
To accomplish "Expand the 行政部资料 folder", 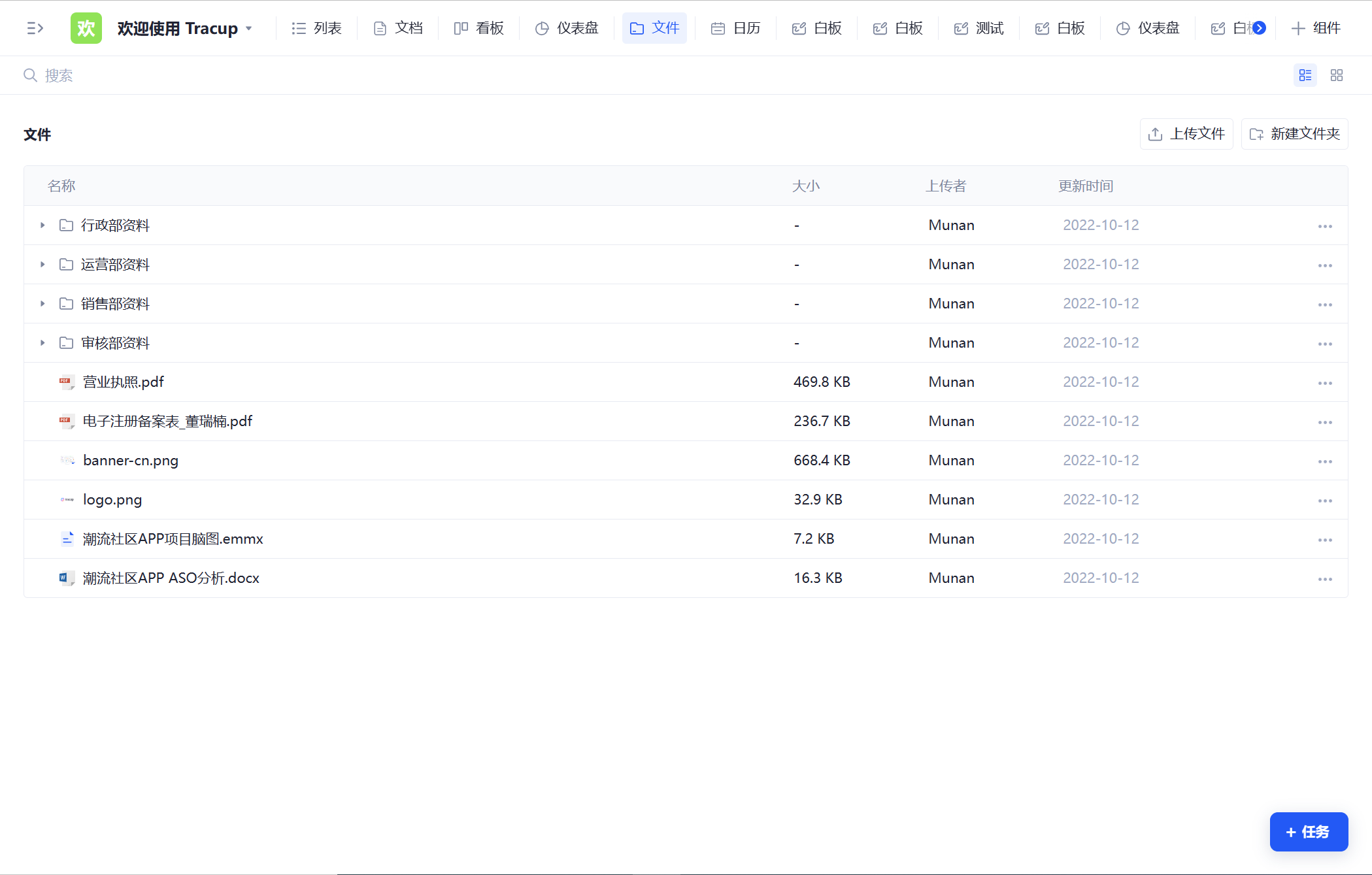I will point(42,225).
